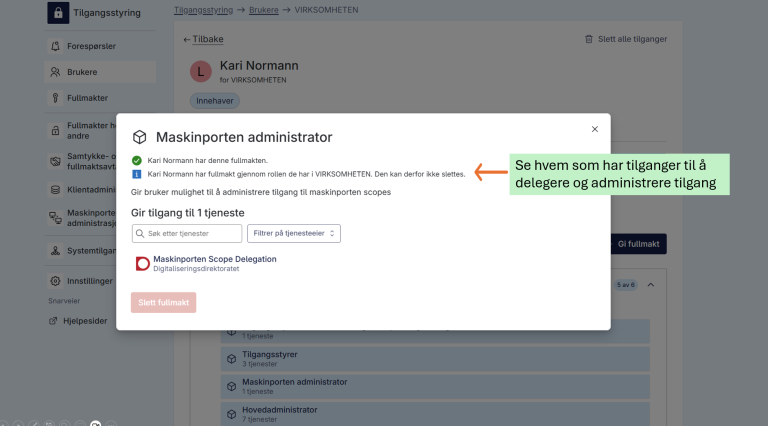The width and height of the screenshot is (768, 426).
Task: Click the Gi fullmakt button
Action: coord(638,244)
